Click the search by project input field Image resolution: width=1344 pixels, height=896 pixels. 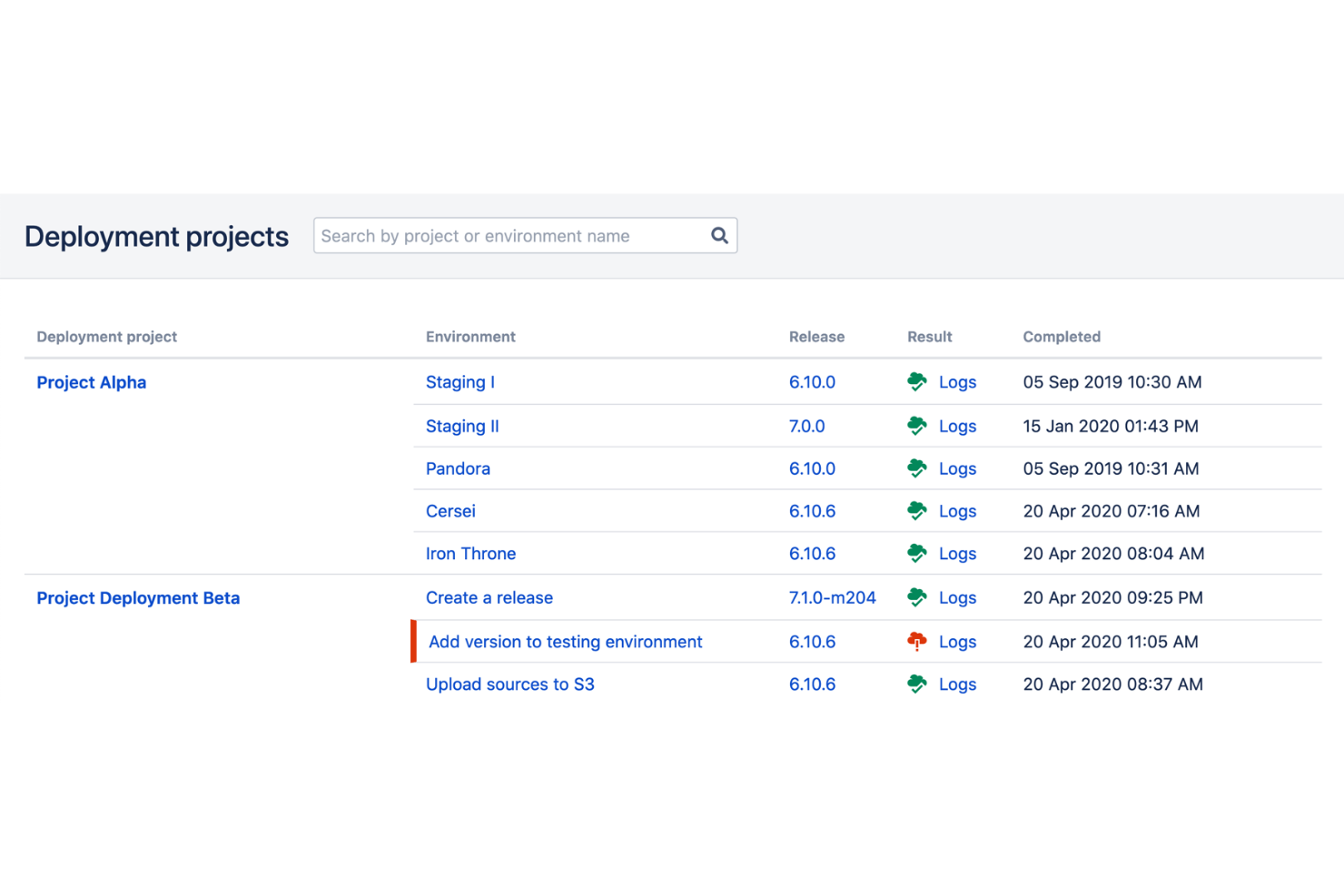point(509,235)
